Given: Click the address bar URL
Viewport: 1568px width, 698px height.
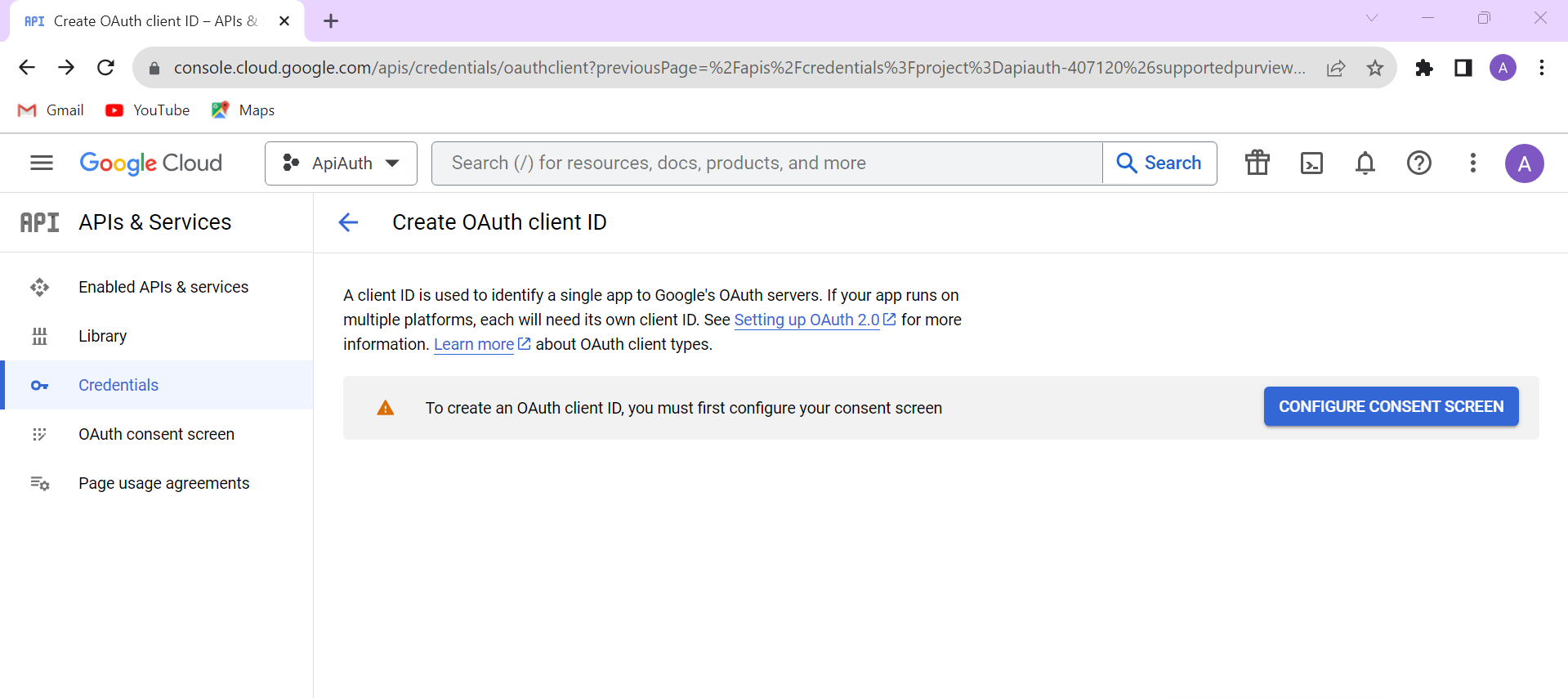Looking at the screenshot, I should pyautogui.click(x=739, y=67).
